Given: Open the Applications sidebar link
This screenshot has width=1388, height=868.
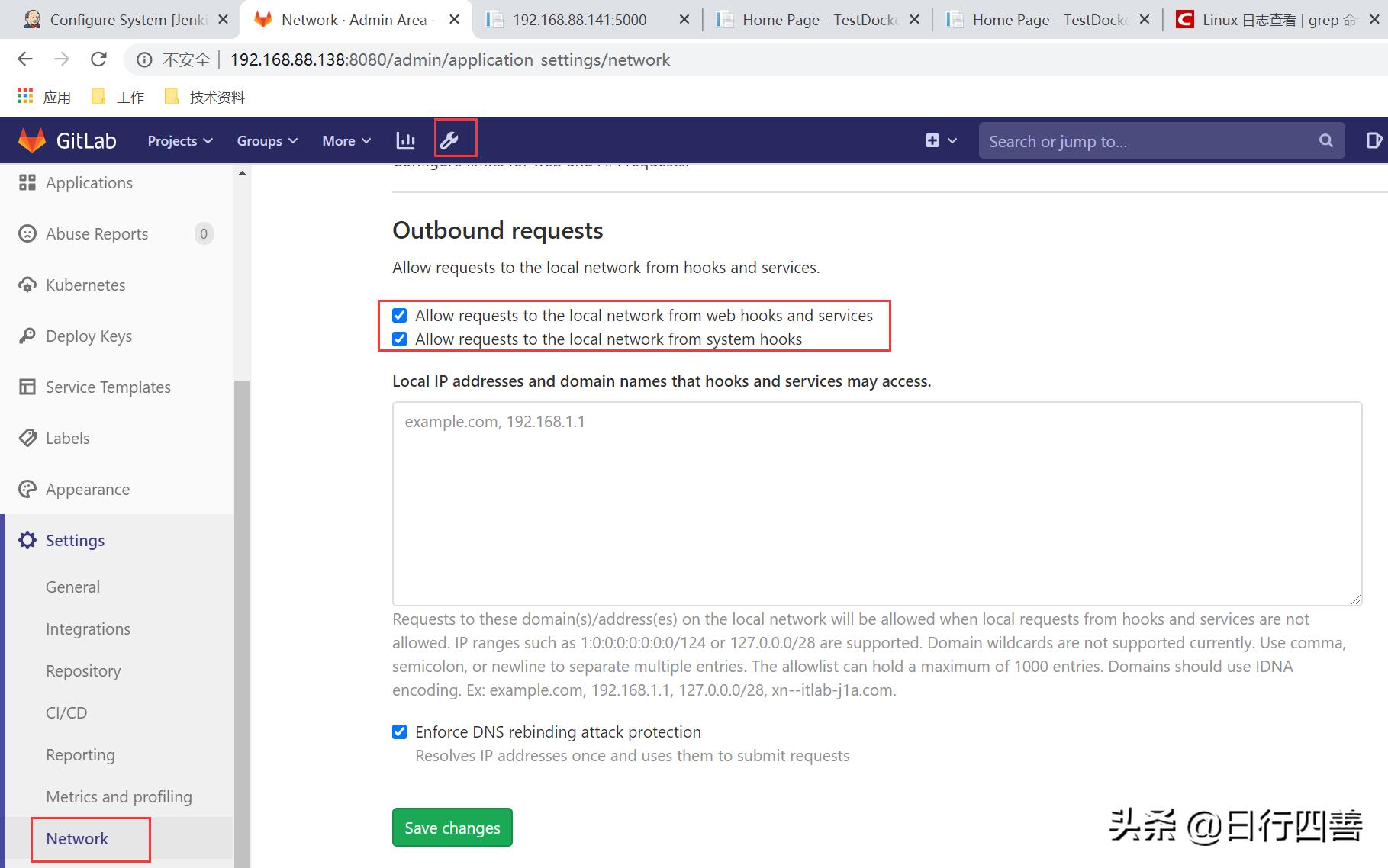Looking at the screenshot, I should (x=89, y=182).
